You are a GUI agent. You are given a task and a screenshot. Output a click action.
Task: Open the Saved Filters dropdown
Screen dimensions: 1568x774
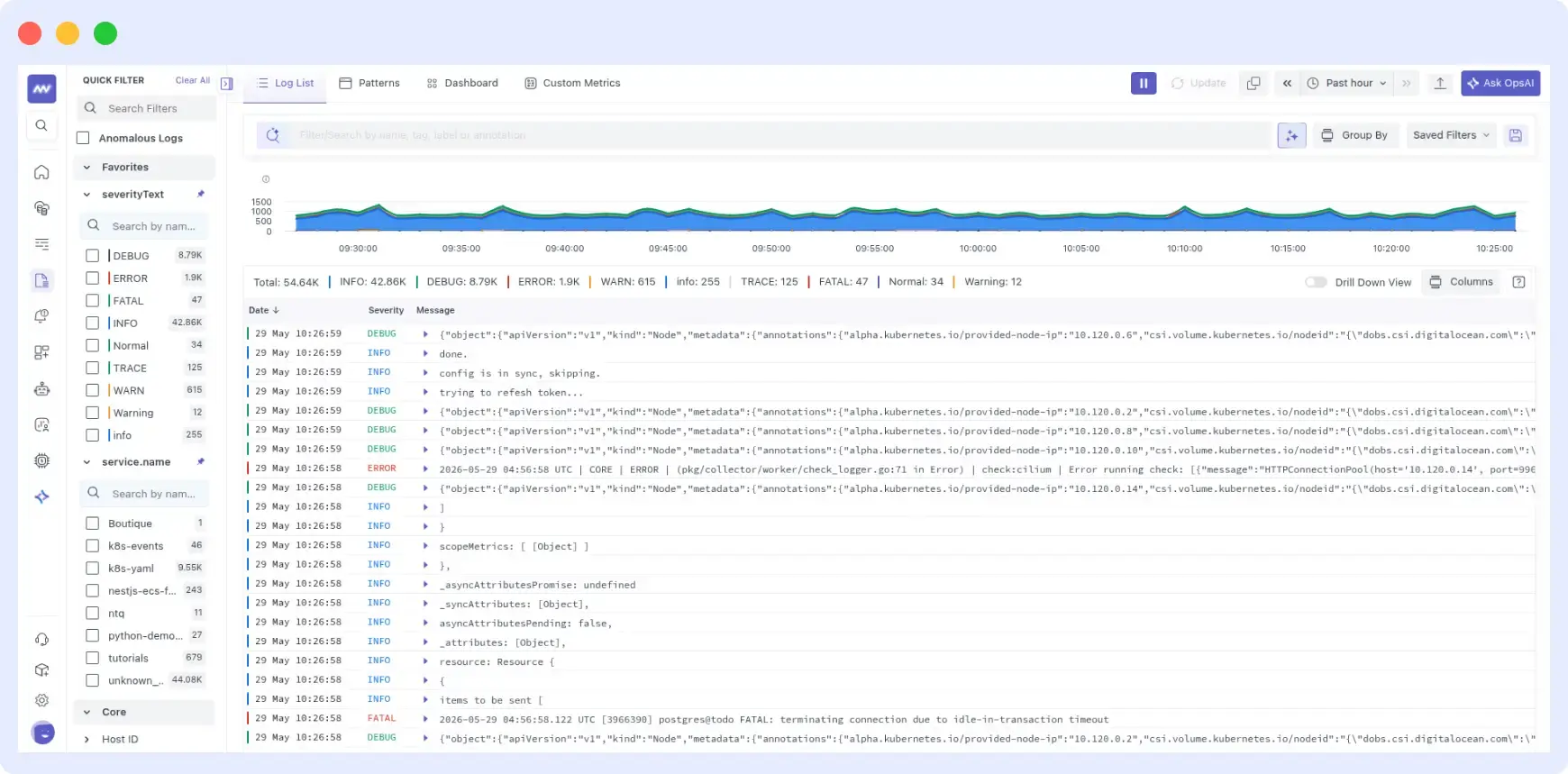(x=1451, y=135)
